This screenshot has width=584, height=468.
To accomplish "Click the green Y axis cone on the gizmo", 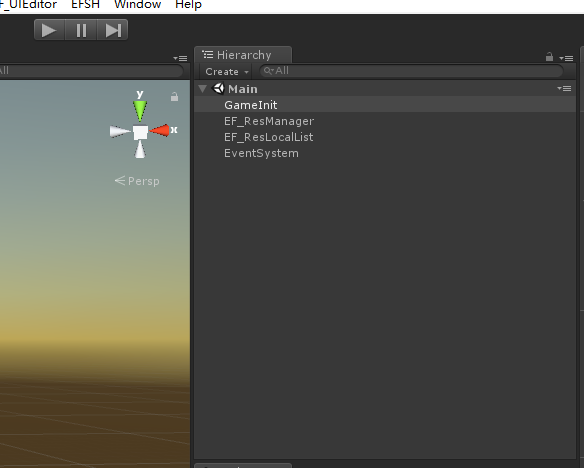I will 140,110.
